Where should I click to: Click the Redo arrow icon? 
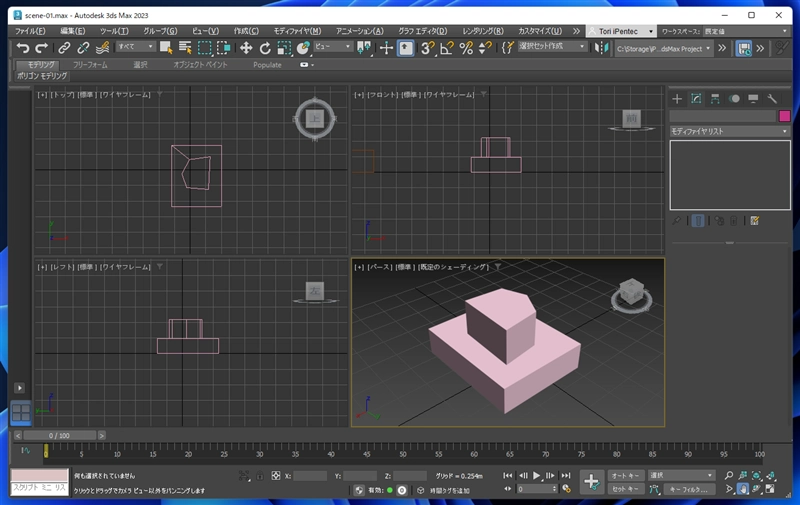41,48
